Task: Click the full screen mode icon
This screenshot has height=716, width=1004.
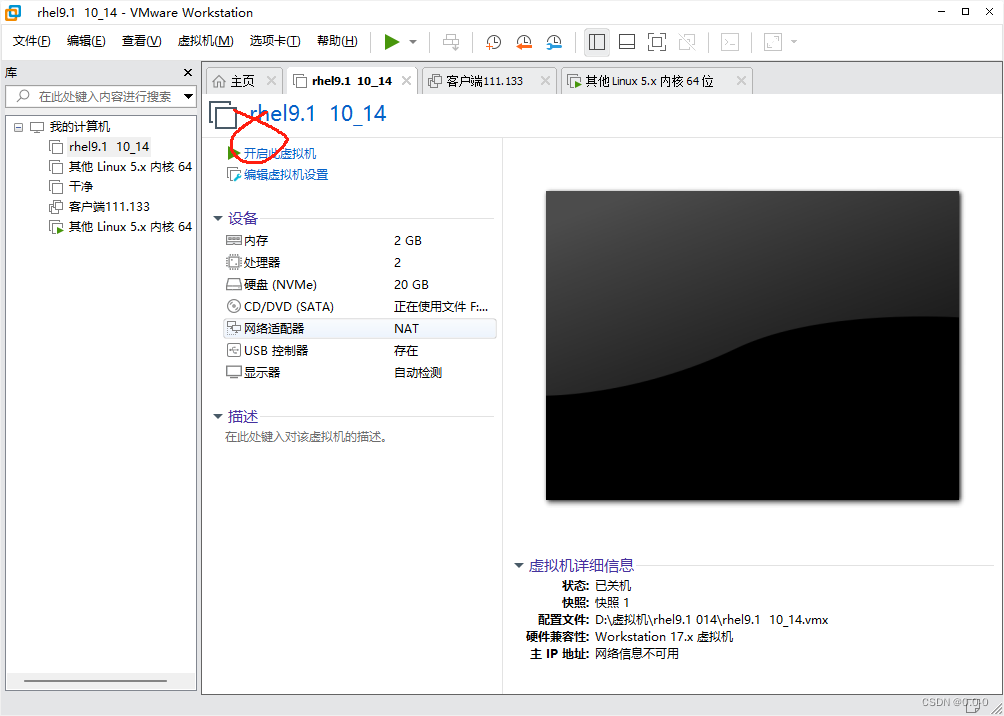Action: (657, 42)
